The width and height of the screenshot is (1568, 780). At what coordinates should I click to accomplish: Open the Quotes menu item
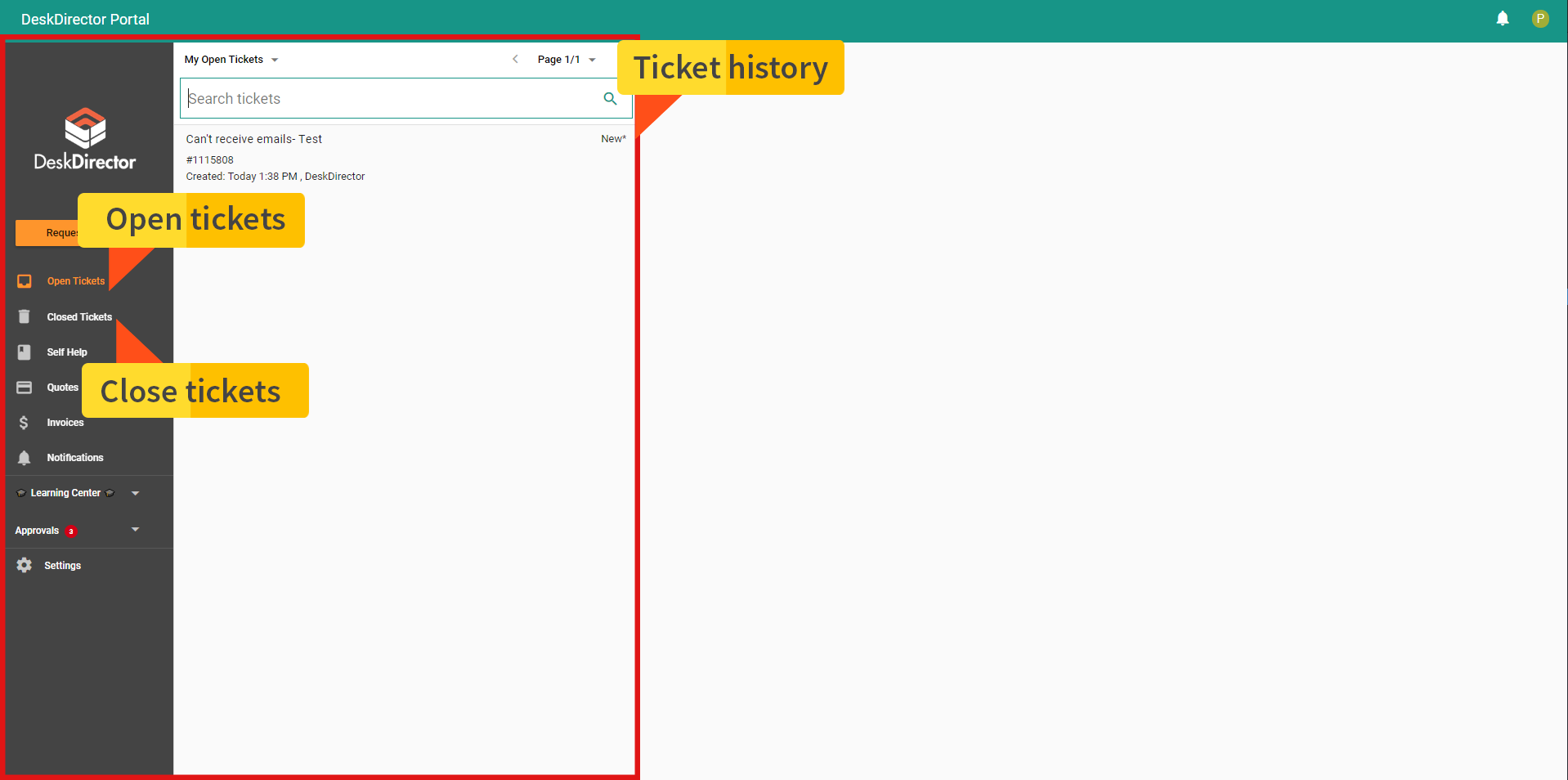point(63,388)
